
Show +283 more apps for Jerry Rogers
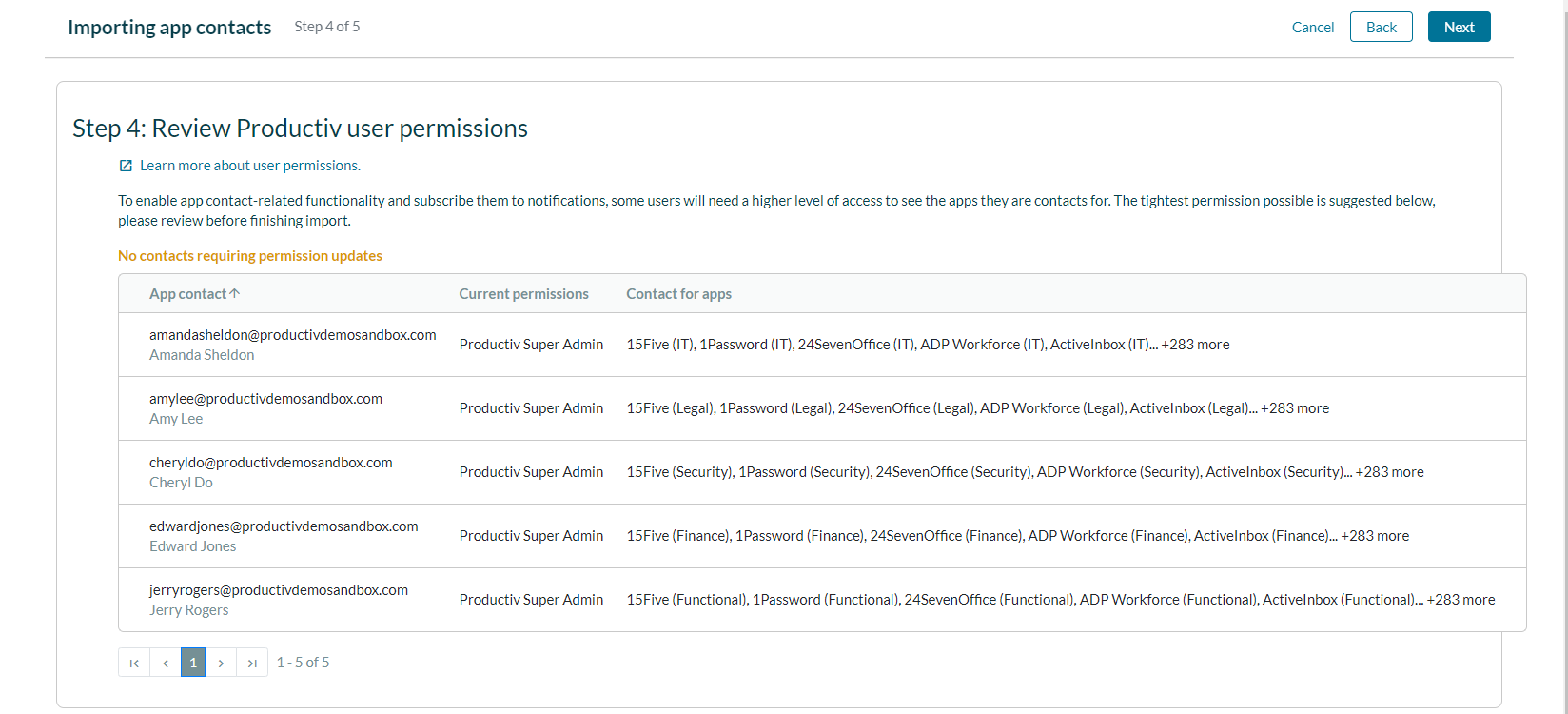point(1460,600)
